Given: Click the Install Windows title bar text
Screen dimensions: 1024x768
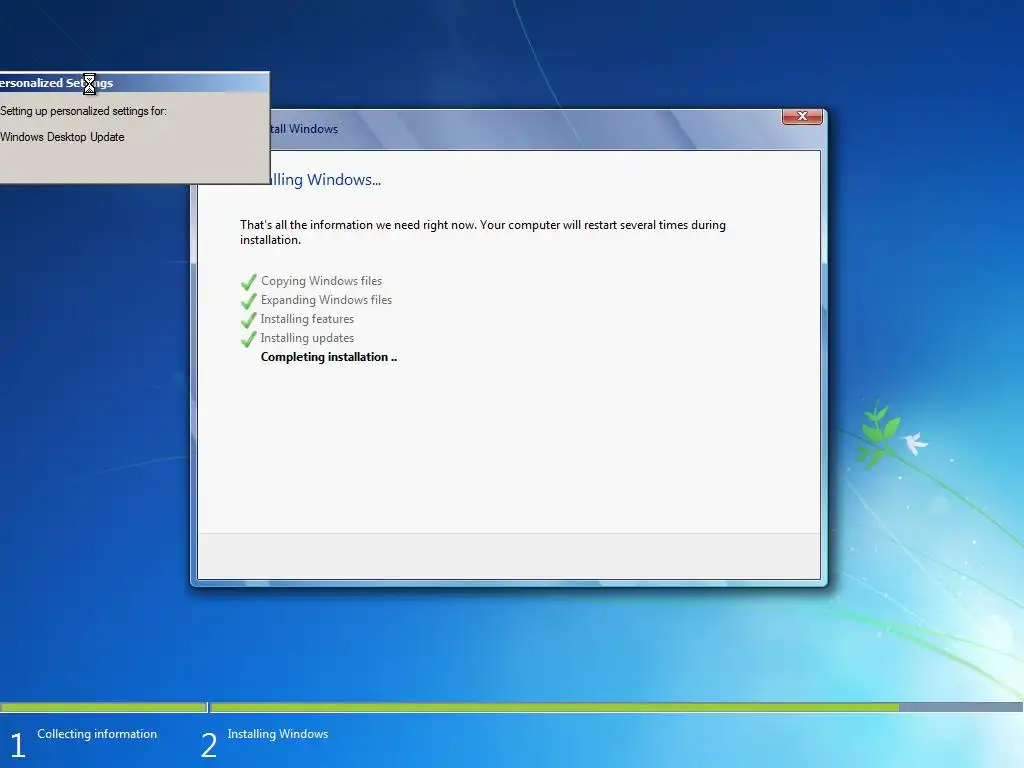Looking at the screenshot, I should (x=304, y=129).
